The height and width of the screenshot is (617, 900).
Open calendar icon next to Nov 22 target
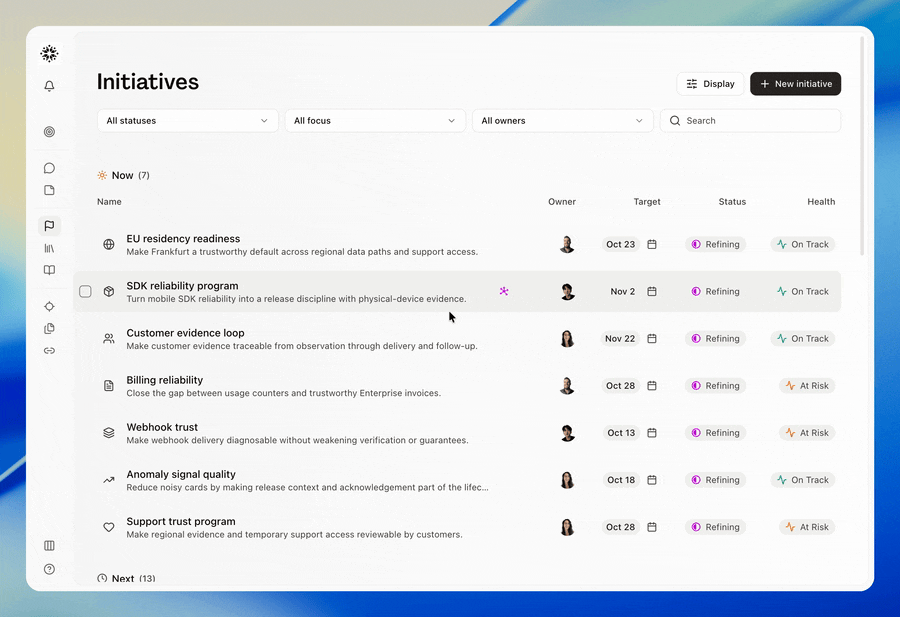652,339
